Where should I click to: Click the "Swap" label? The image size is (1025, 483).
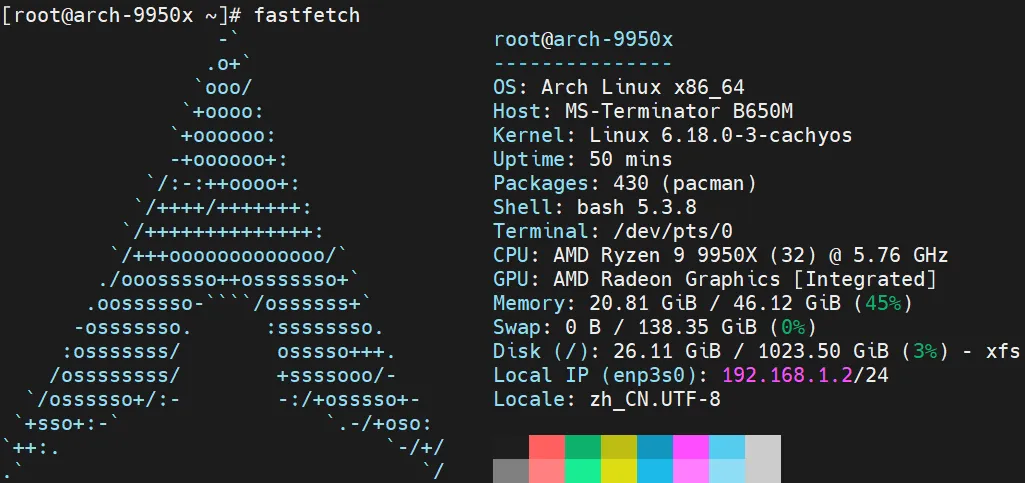pos(517,328)
